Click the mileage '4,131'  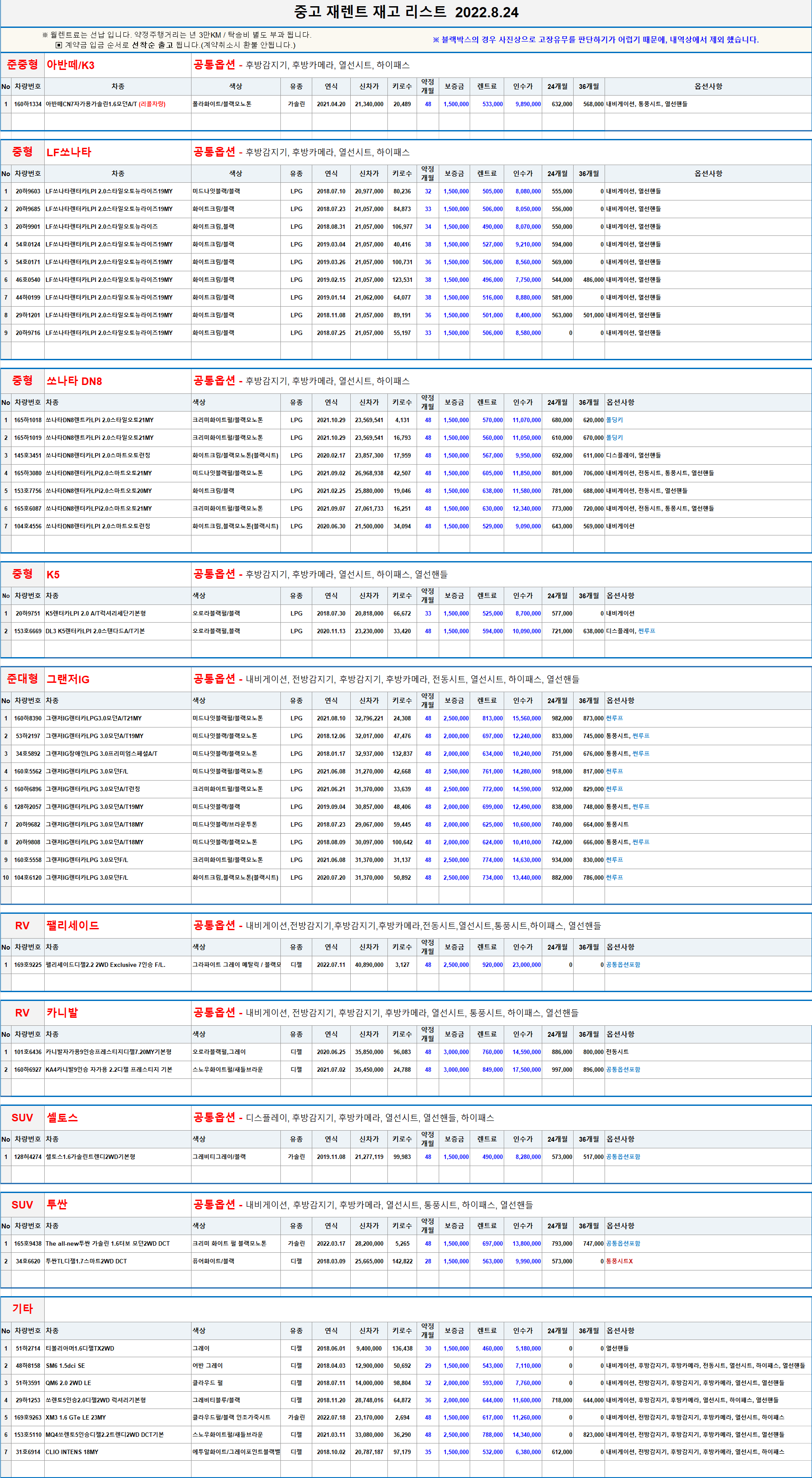click(x=402, y=420)
